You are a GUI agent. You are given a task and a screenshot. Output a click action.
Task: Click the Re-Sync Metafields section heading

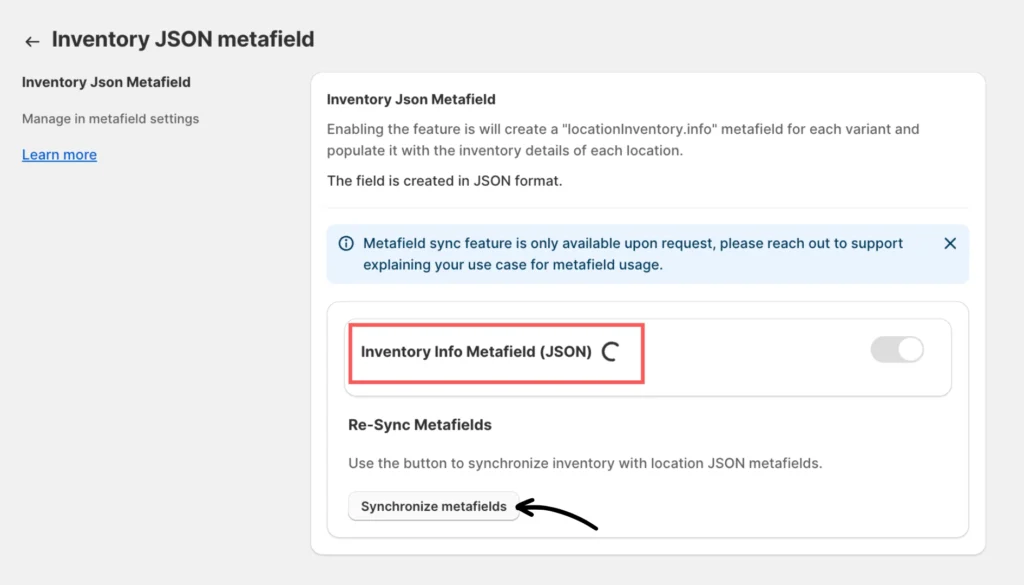(420, 425)
